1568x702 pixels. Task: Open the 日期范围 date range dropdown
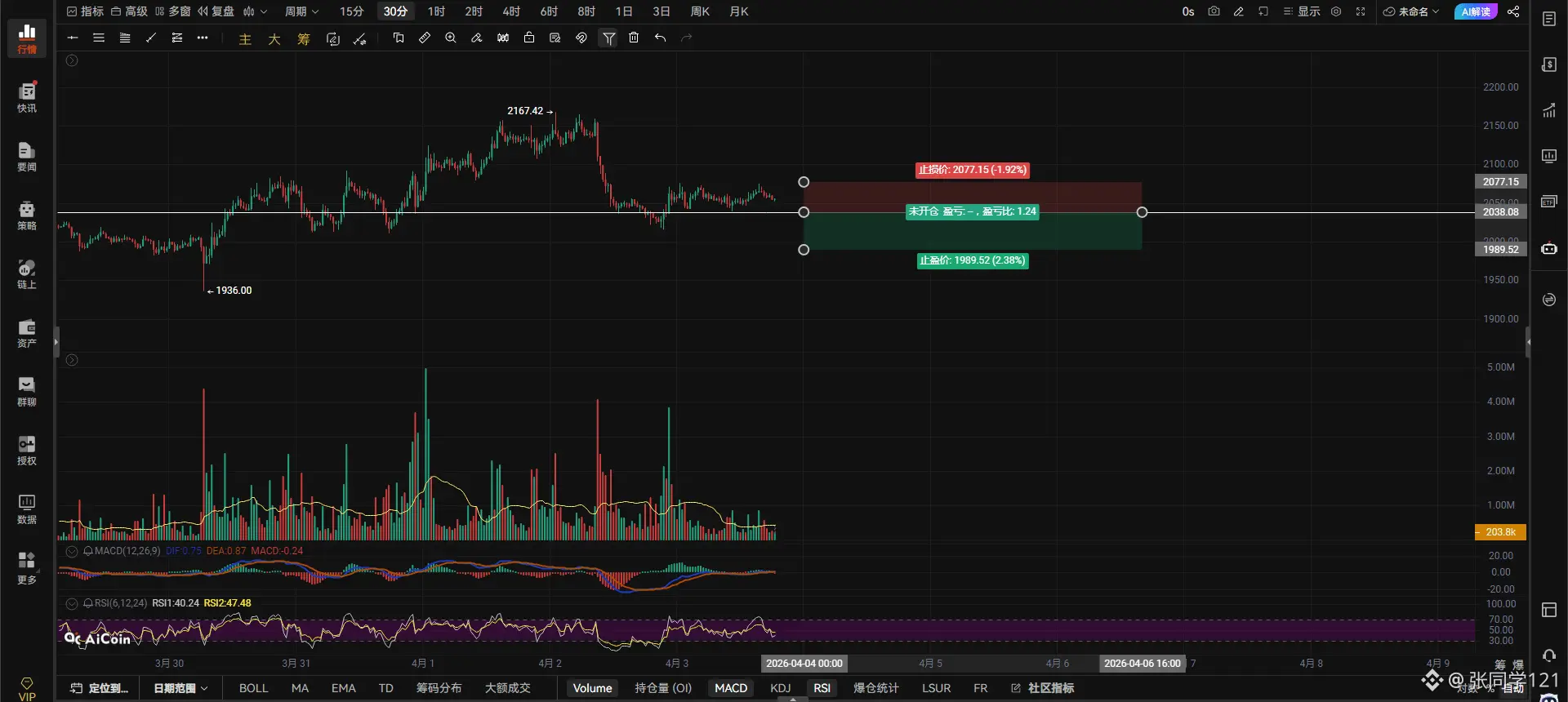180,688
